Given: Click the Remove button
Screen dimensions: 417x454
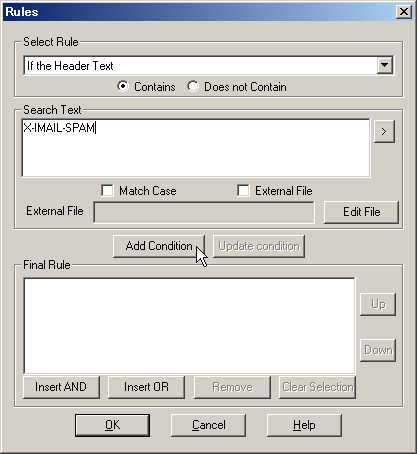Looking at the screenshot, I should [232, 387].
